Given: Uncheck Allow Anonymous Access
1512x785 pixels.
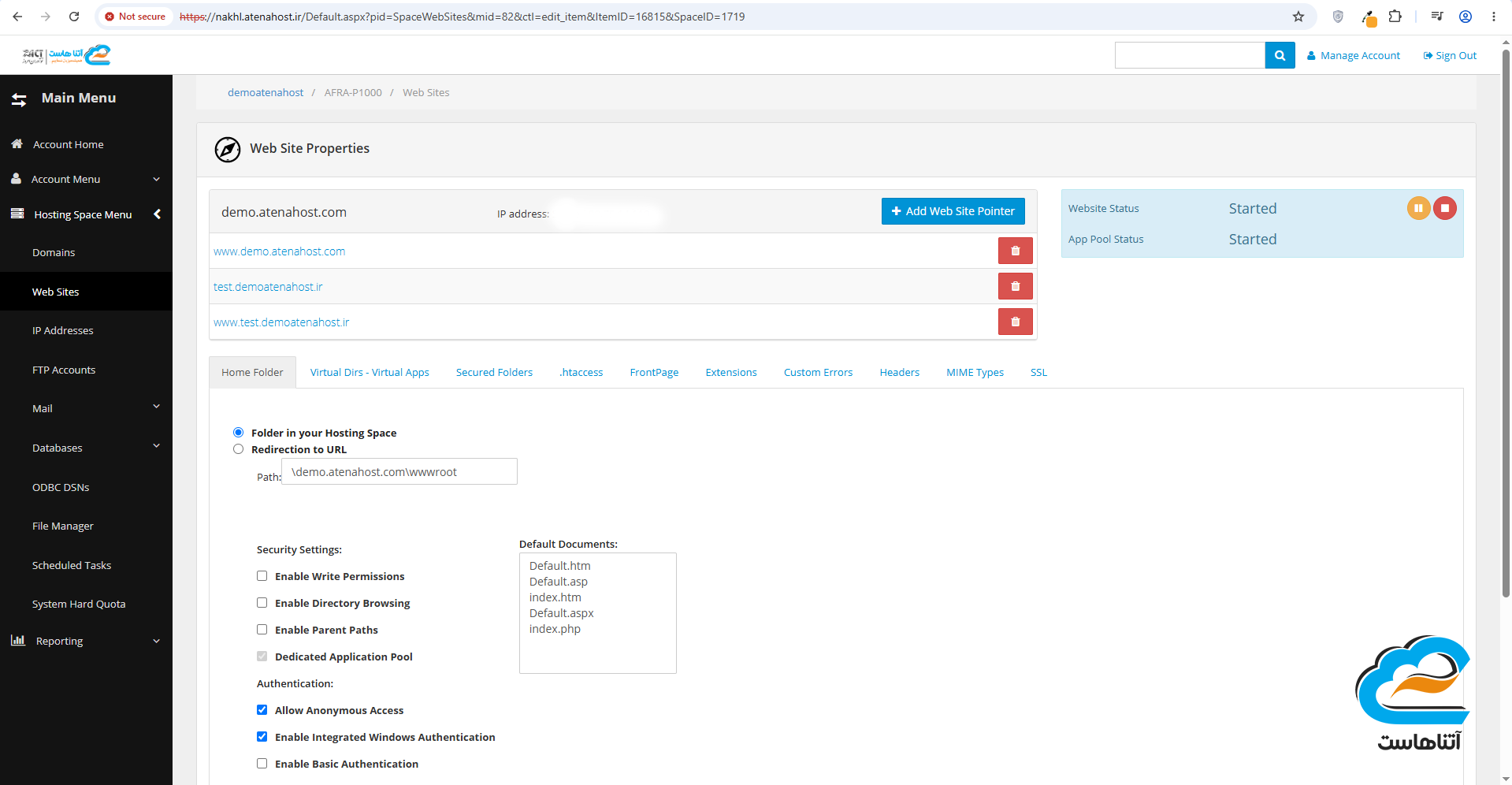Looking at the screenshot, I should pyautogui.click(x=262, y=710).
